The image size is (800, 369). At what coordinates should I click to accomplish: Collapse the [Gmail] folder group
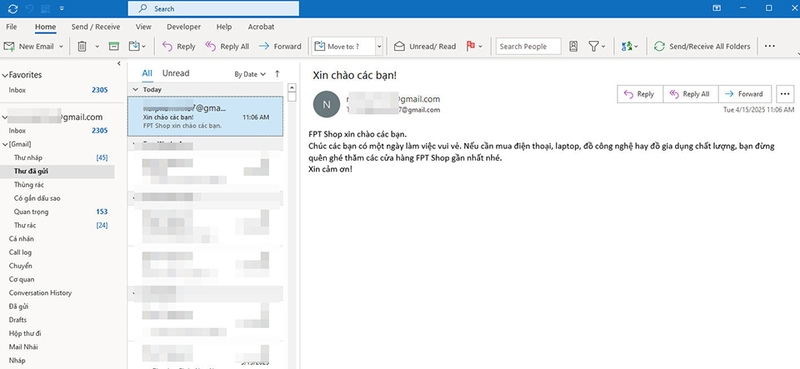5,144
